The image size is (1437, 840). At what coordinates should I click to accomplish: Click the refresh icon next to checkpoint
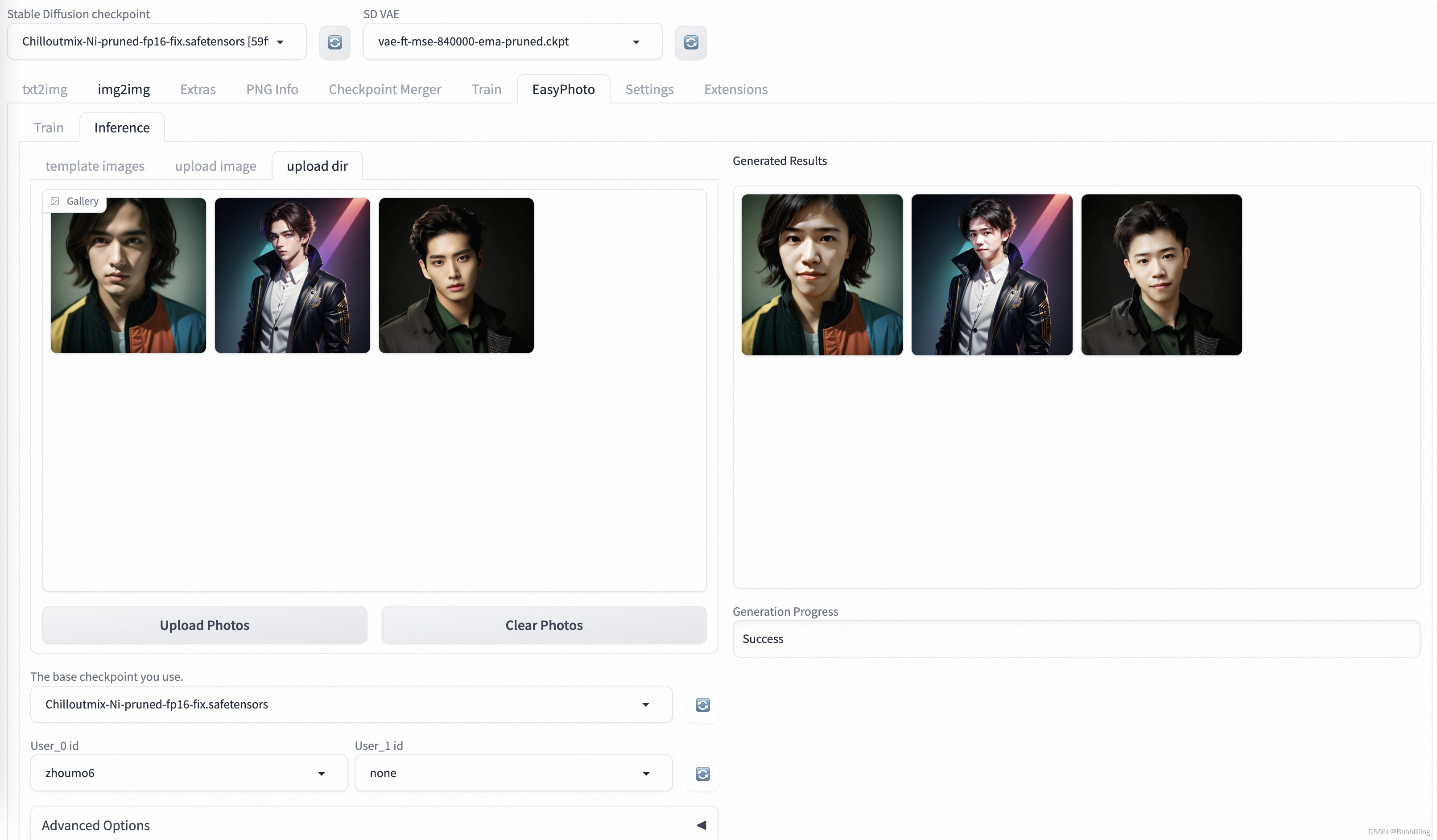click(x=335, y=42)
